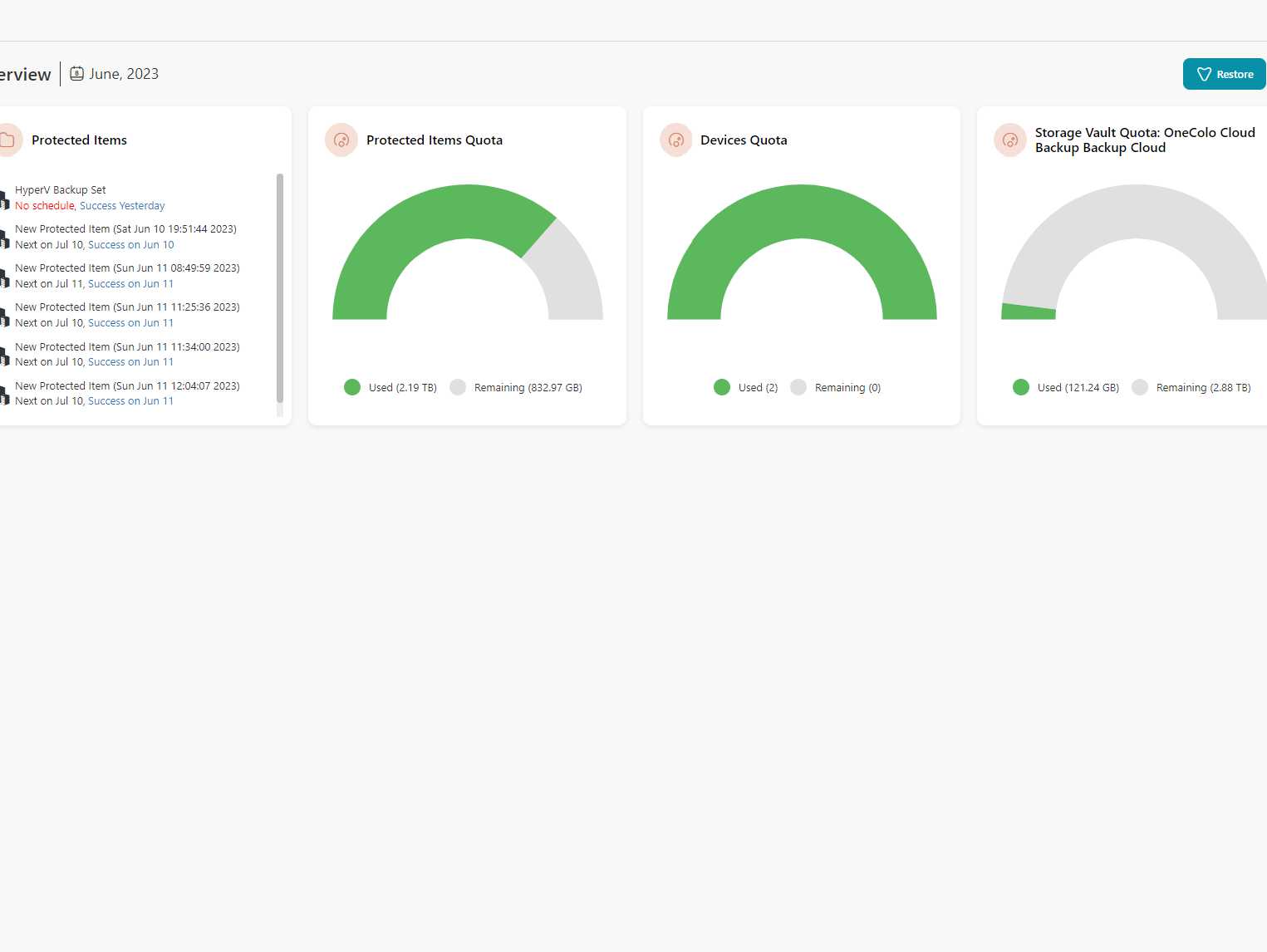Open protected item from Sat Jun 10 19:51:44
Viewport: 1267px width, 952px height.
click(125, 229)
